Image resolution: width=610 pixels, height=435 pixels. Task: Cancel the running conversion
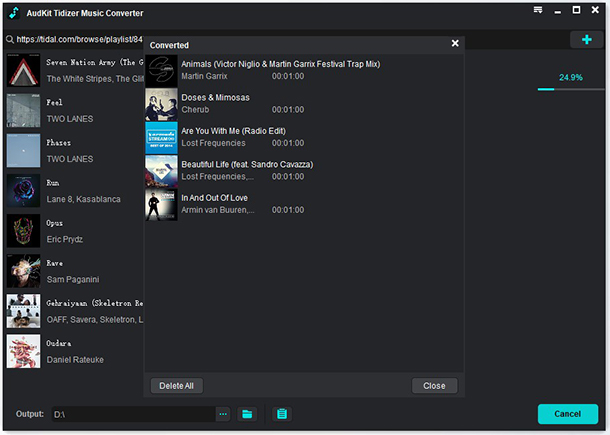(x=568, y=414)
